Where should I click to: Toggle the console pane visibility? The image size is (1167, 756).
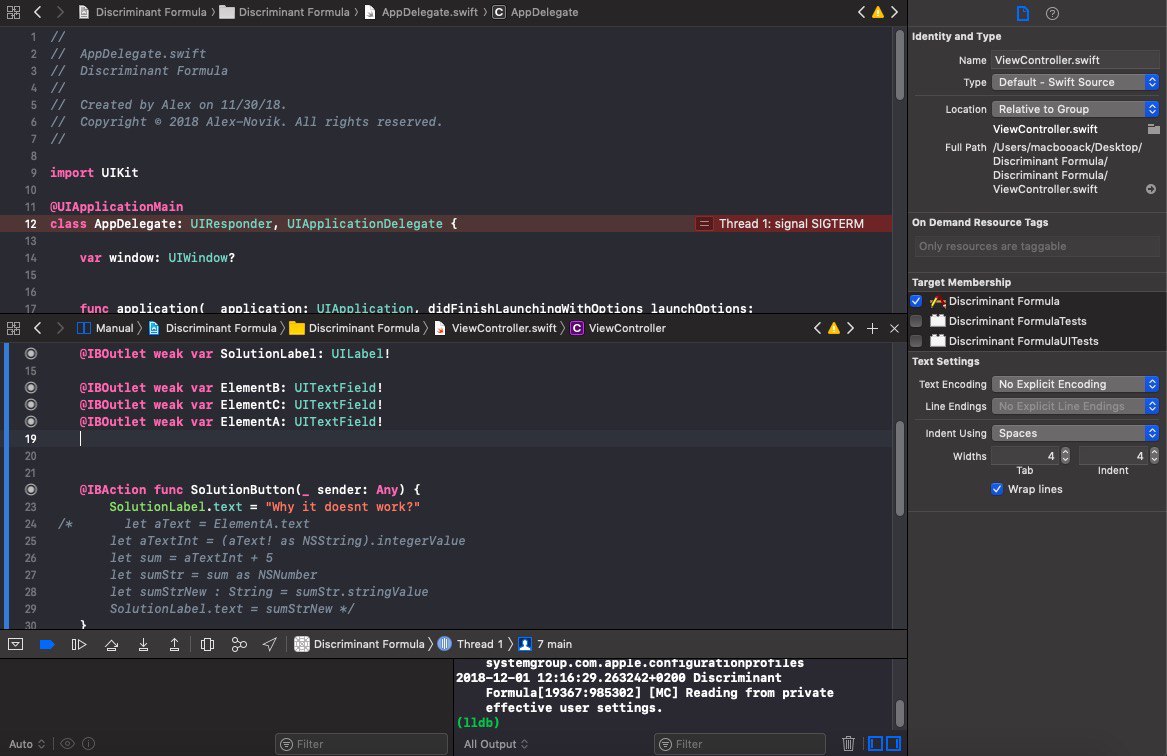894,743
